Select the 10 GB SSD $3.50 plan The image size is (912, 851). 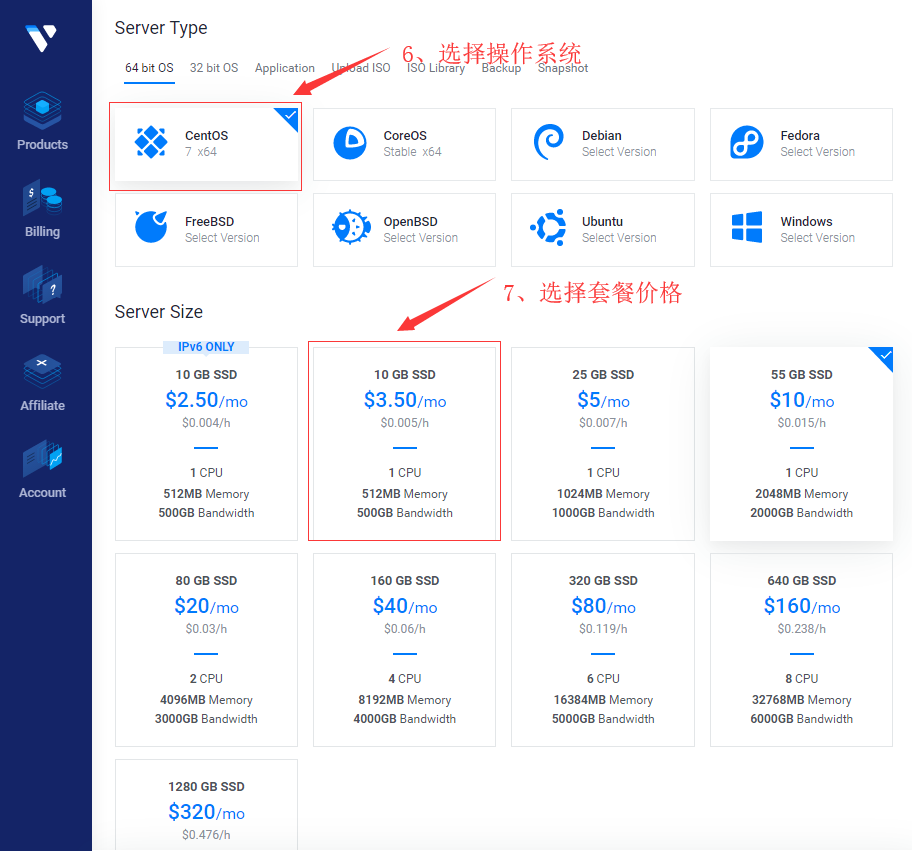pyautogui.click(x=404, y=441)
